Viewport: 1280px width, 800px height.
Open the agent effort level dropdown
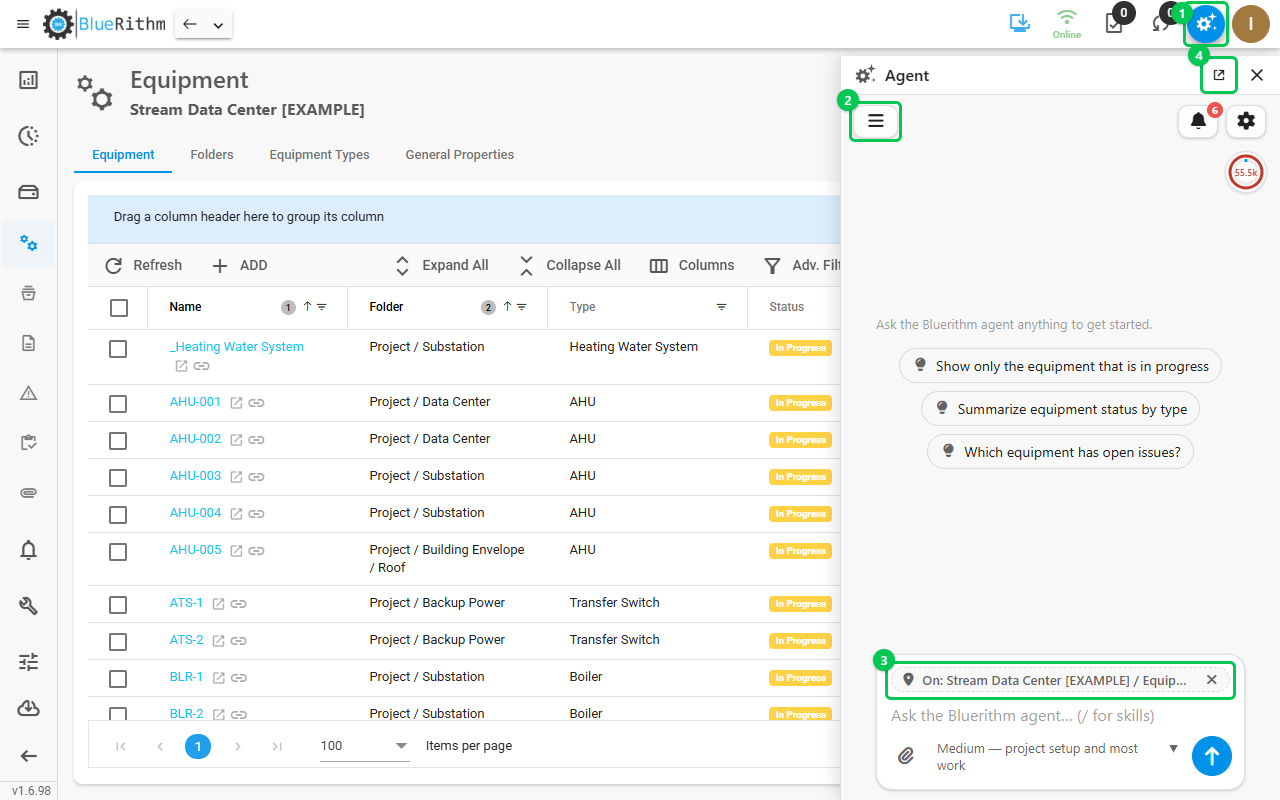point(1058,757)
